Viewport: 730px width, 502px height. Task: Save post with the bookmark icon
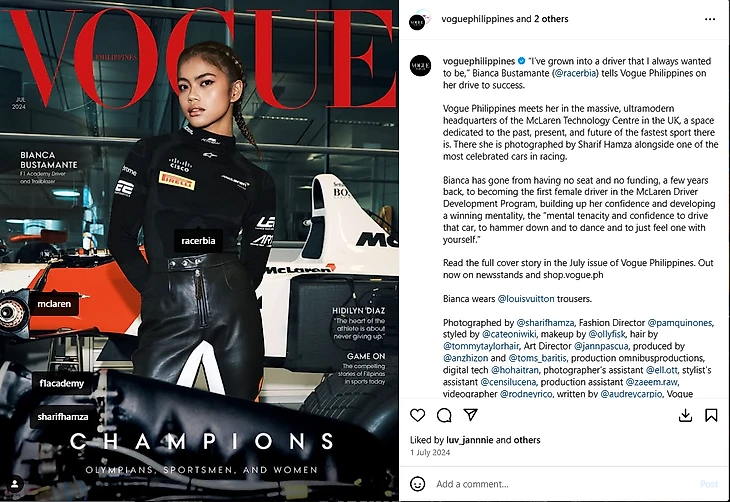(711, 415)
